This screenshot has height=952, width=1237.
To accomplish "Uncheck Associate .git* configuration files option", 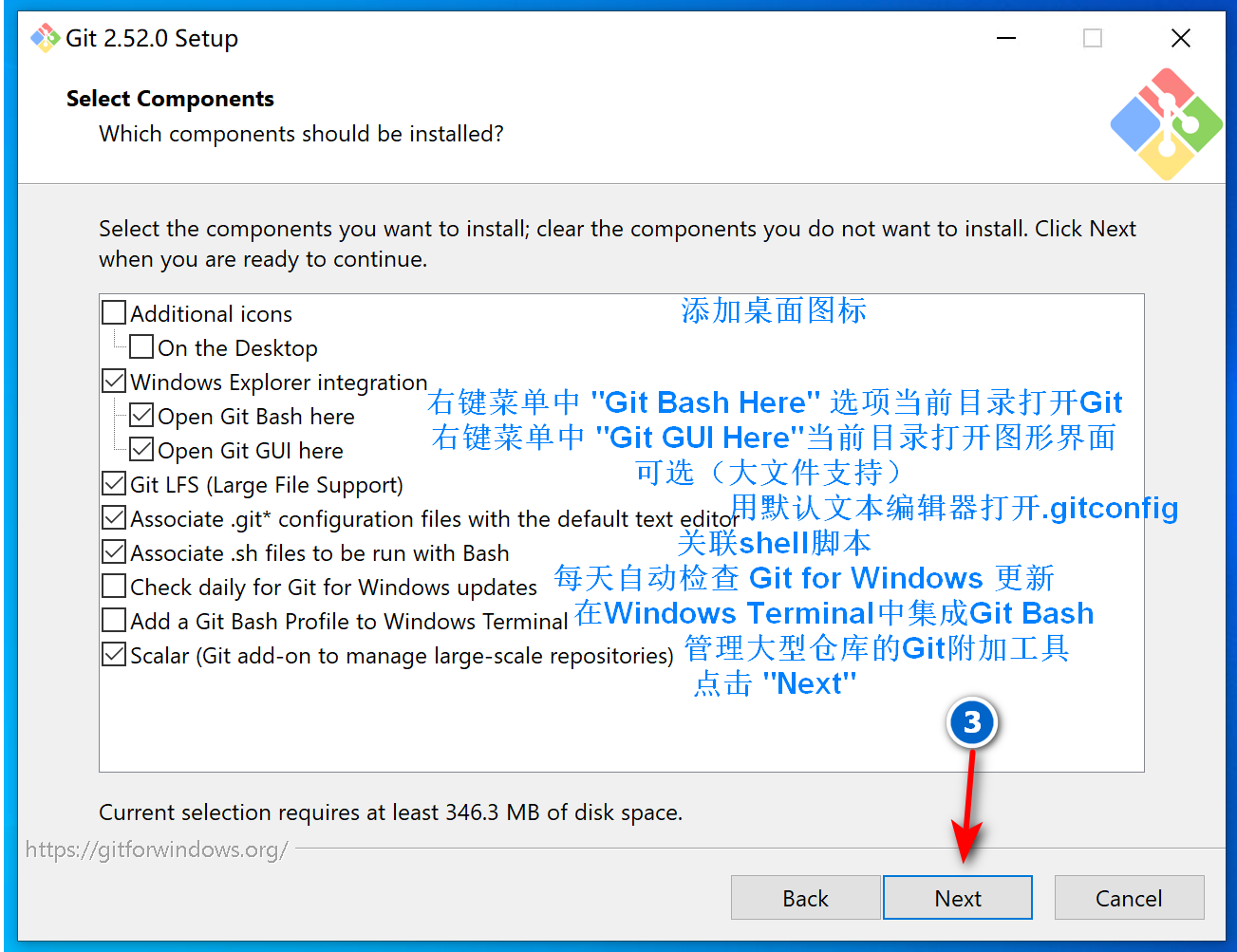I will (113, 517).
